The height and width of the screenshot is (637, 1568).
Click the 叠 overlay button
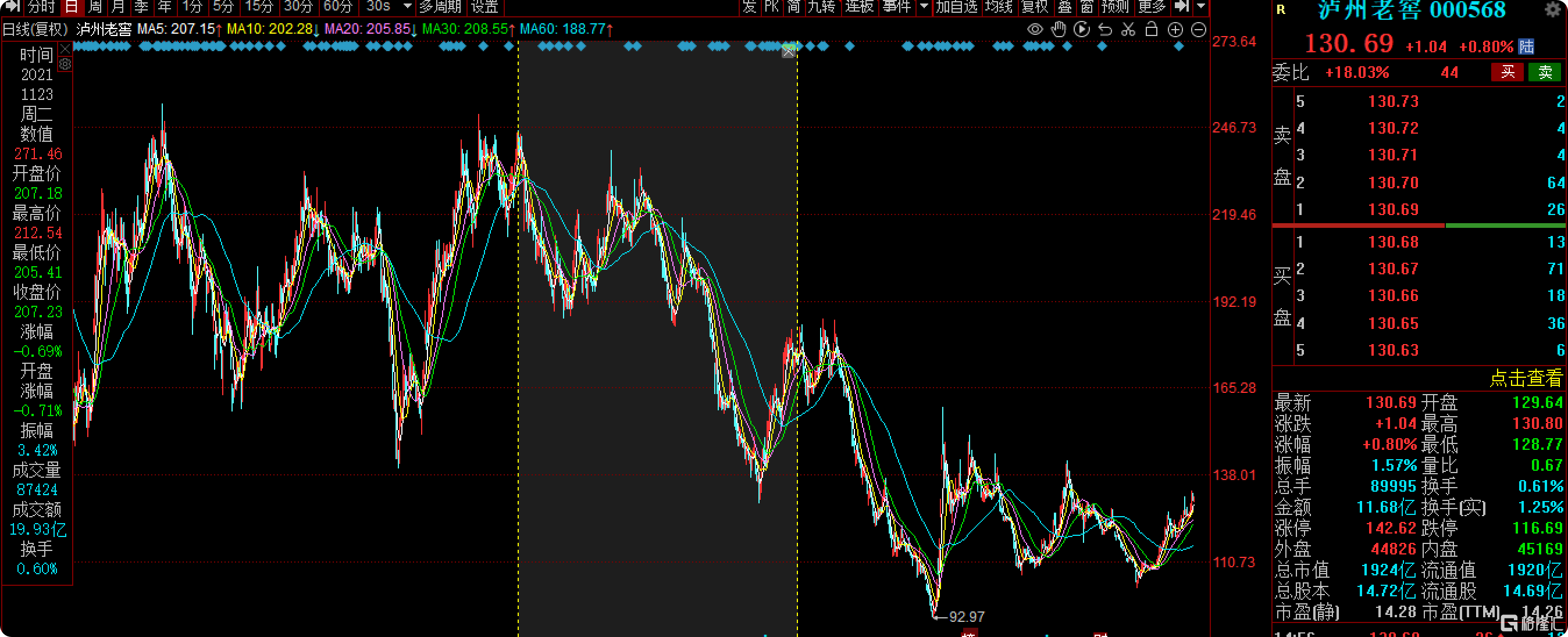(1064, 7)
